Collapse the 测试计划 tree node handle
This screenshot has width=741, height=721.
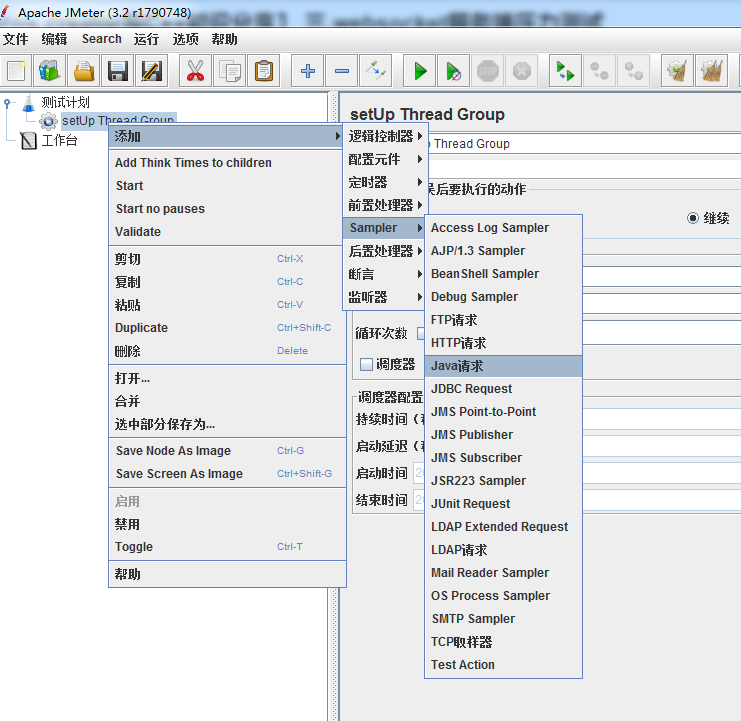[7, 102]
